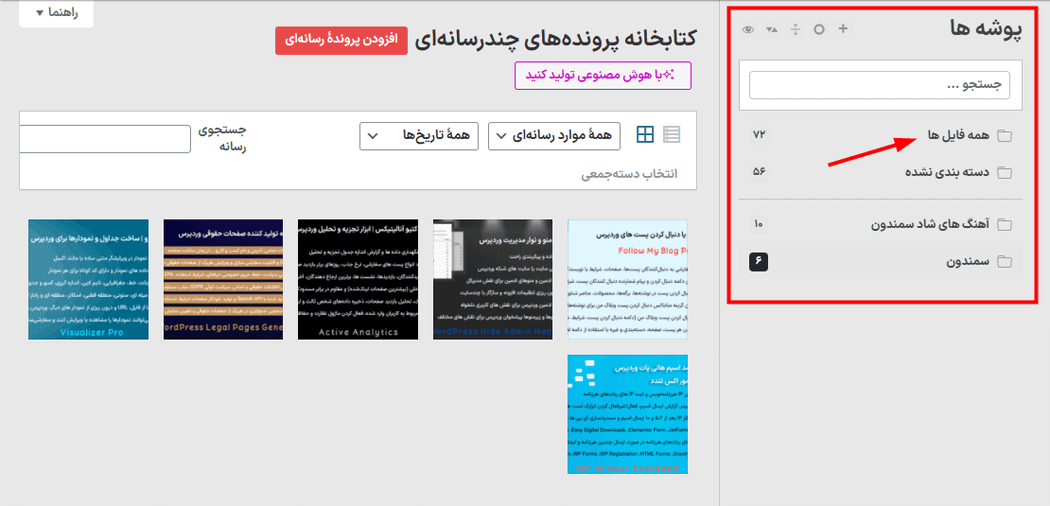
Task: Open the WP Armour Extended thumbnail
Action: tap(627, 414)
